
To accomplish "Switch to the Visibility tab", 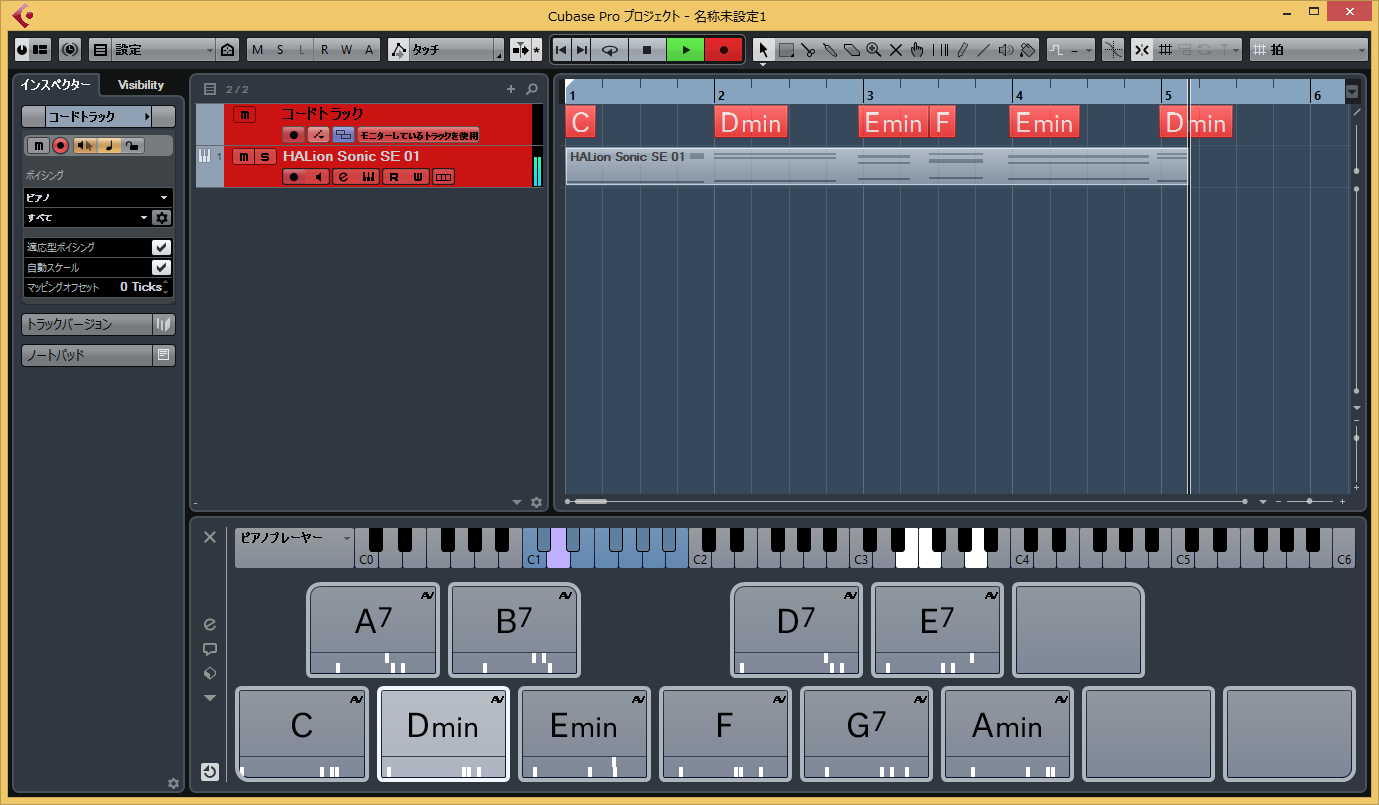I will 141,85.
